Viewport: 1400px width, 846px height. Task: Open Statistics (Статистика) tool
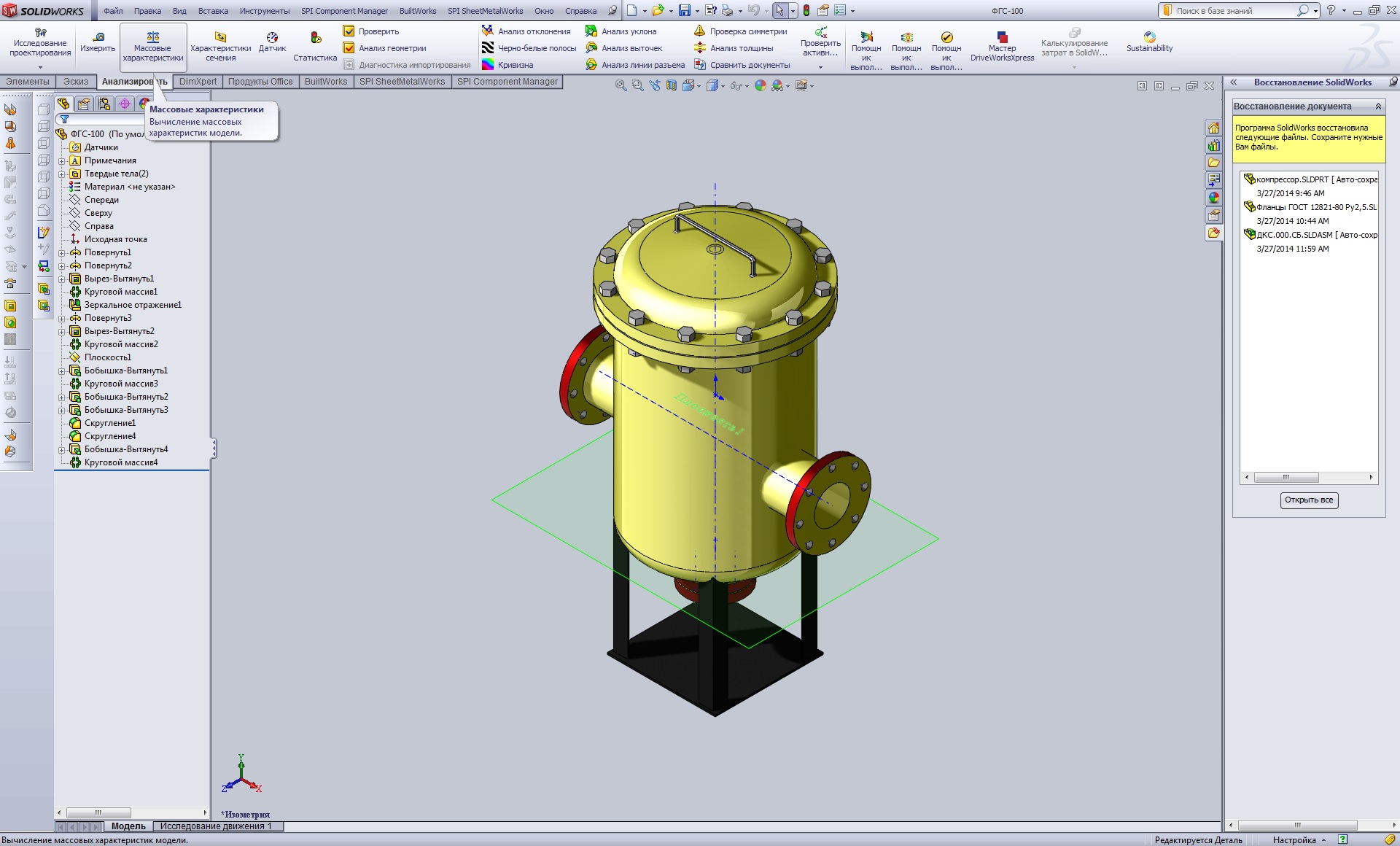tap(315, 47)
